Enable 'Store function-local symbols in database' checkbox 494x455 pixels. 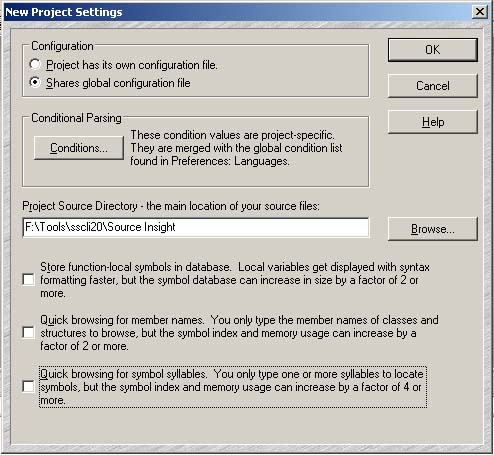coord(29,280)
